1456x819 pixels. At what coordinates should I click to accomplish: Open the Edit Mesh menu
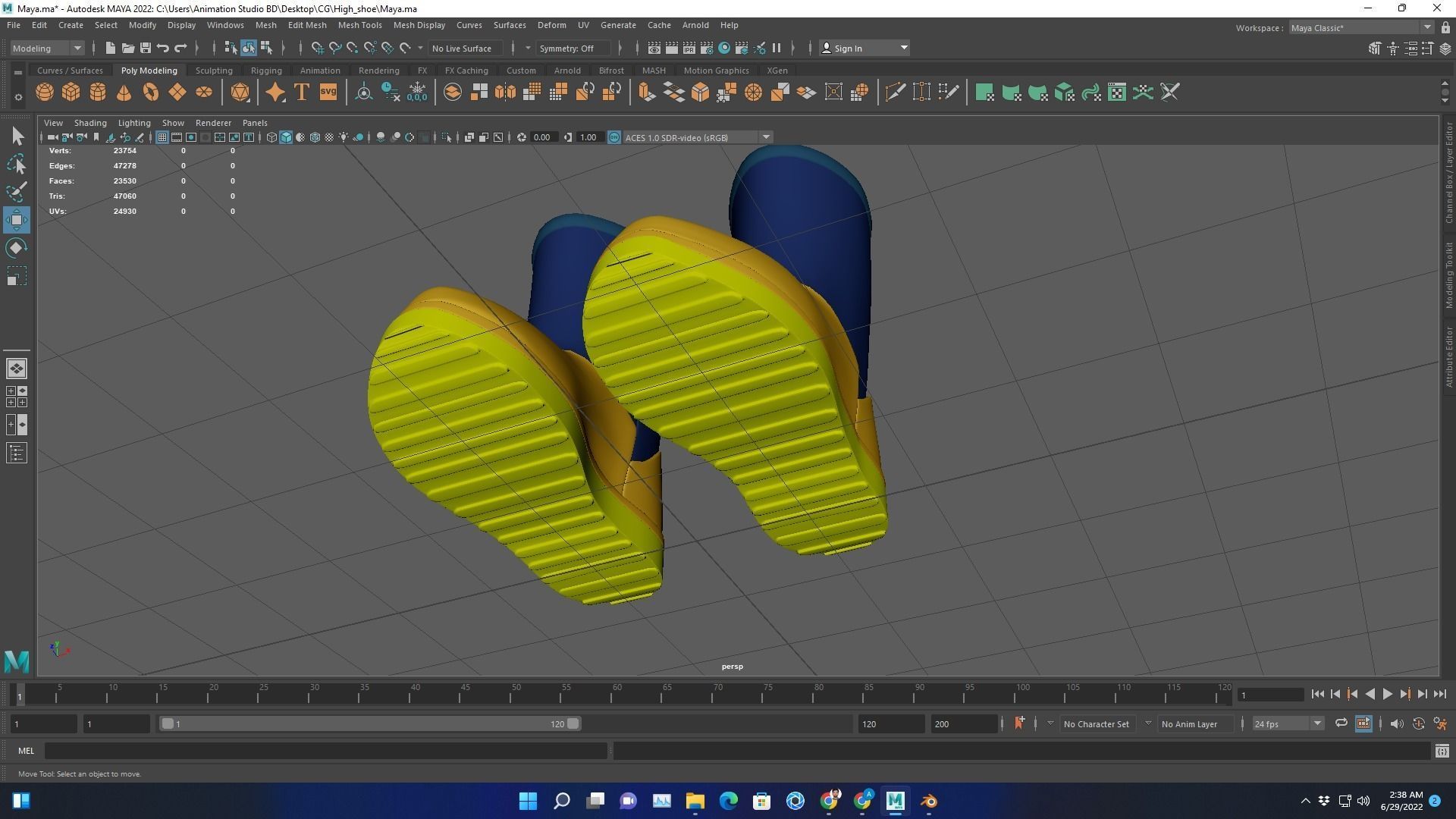(x=307, y=25)
